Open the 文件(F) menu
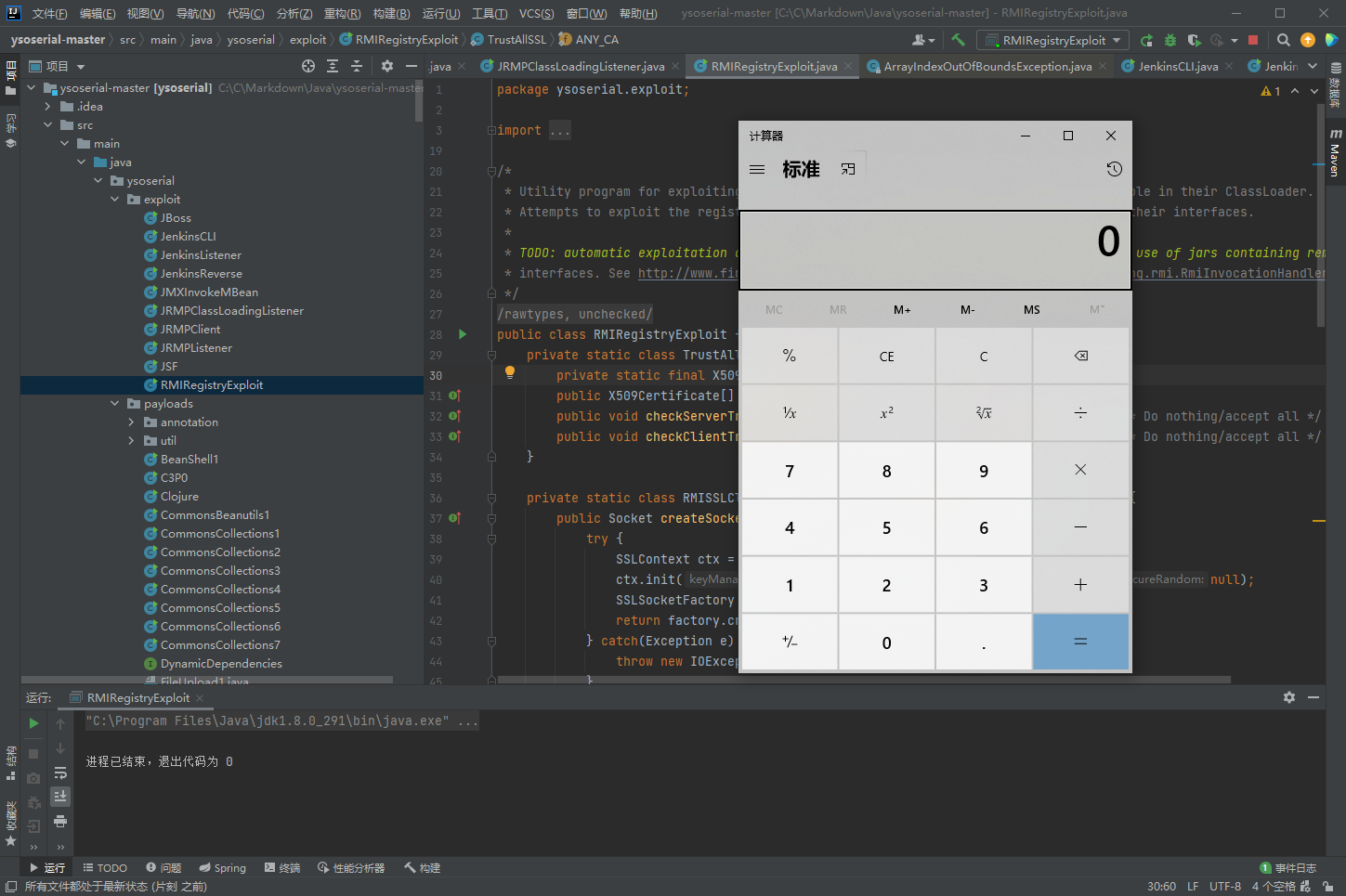1346x896 pixels. pos(49,13)
